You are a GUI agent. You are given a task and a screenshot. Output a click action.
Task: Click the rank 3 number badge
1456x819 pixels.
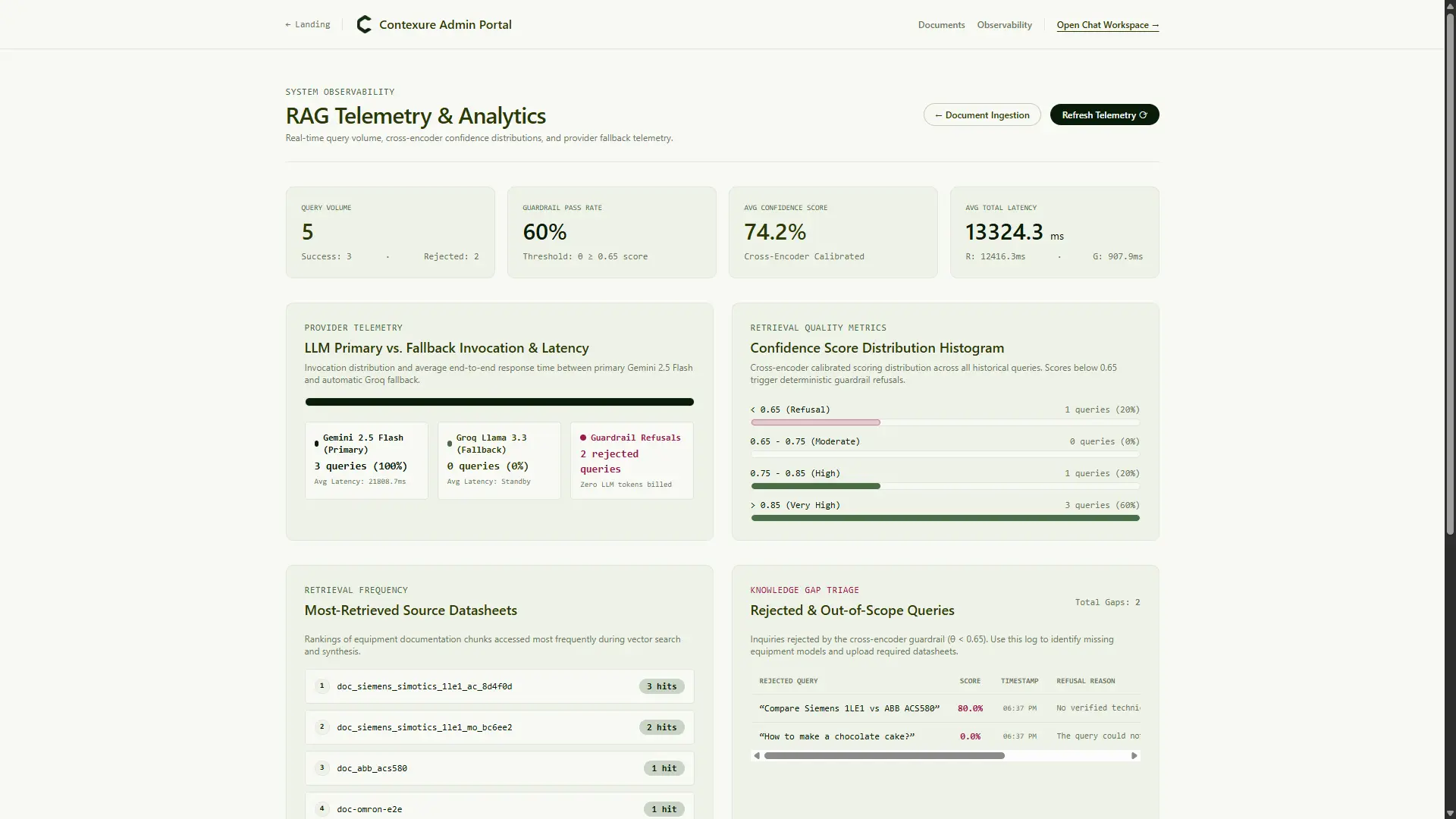(x=322, y=767)
